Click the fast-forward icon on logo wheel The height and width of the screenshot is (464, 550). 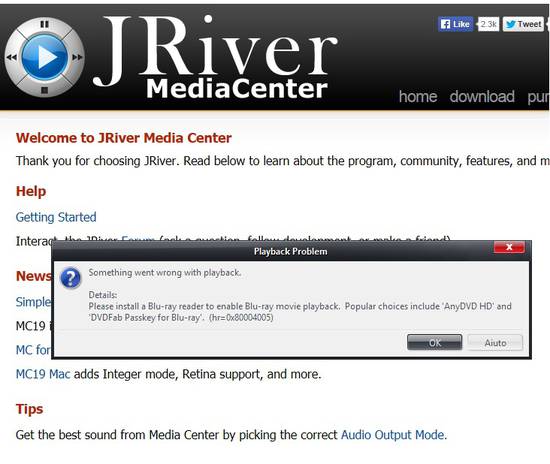[77, 57]
